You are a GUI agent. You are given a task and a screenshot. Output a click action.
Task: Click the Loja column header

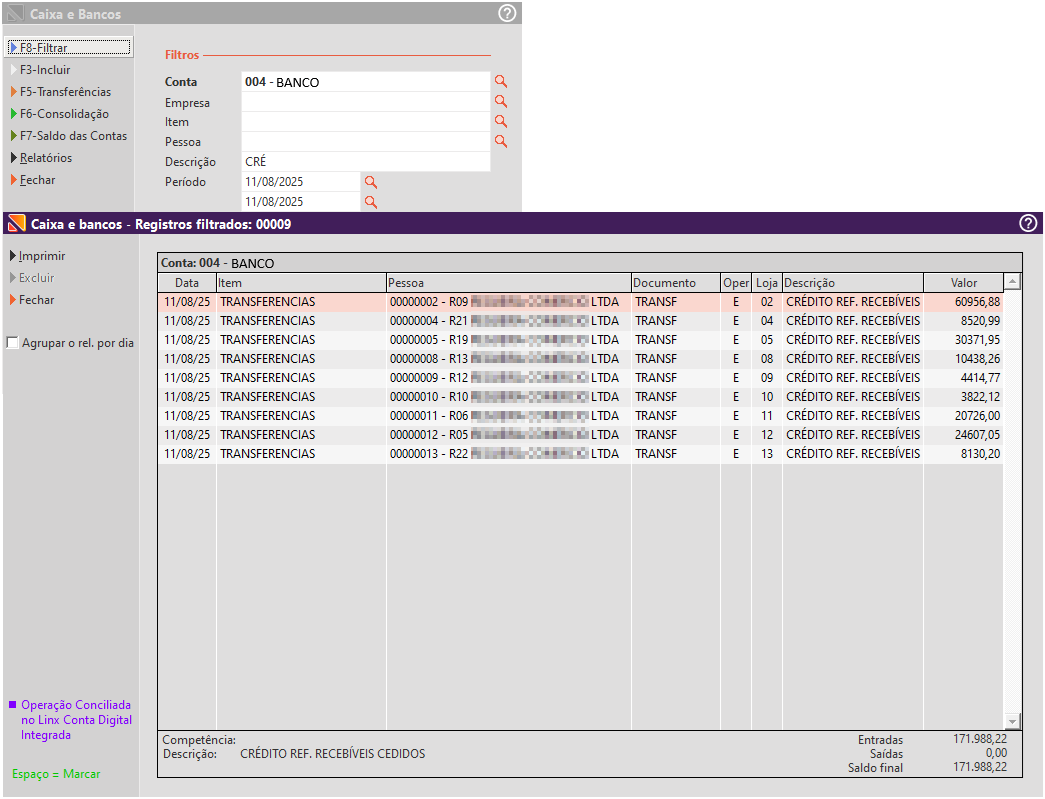(x=766, y=283)
